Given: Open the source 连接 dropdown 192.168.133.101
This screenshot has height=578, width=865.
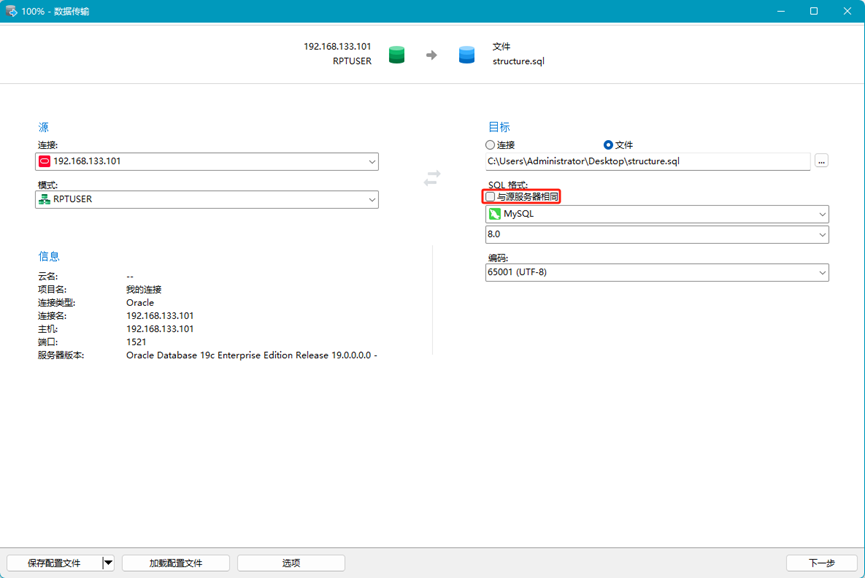Looking at the screenshot, I should click(x=207, y=162).
